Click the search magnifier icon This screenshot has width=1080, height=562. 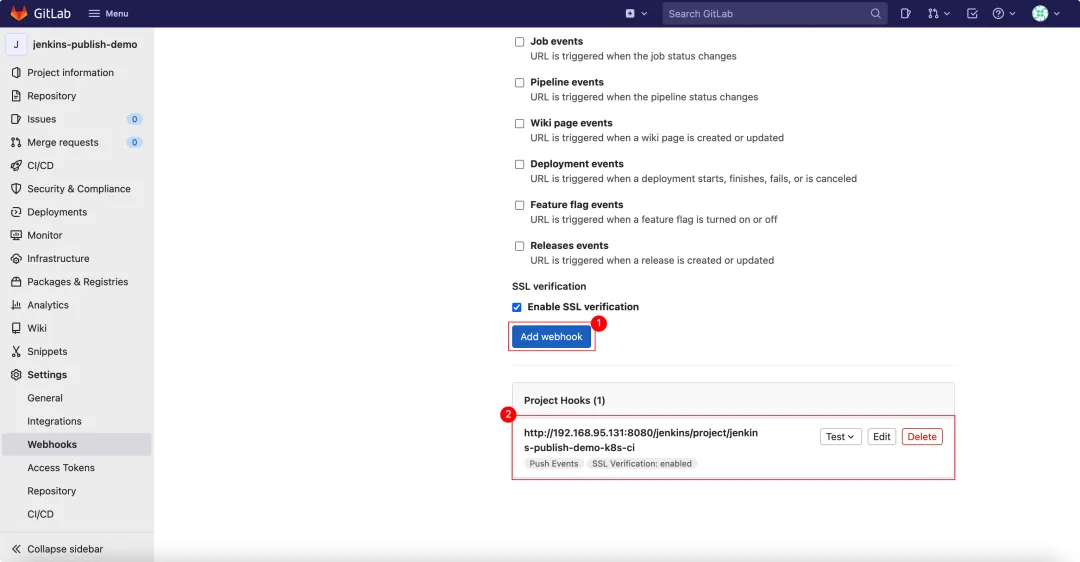point(875,13)
